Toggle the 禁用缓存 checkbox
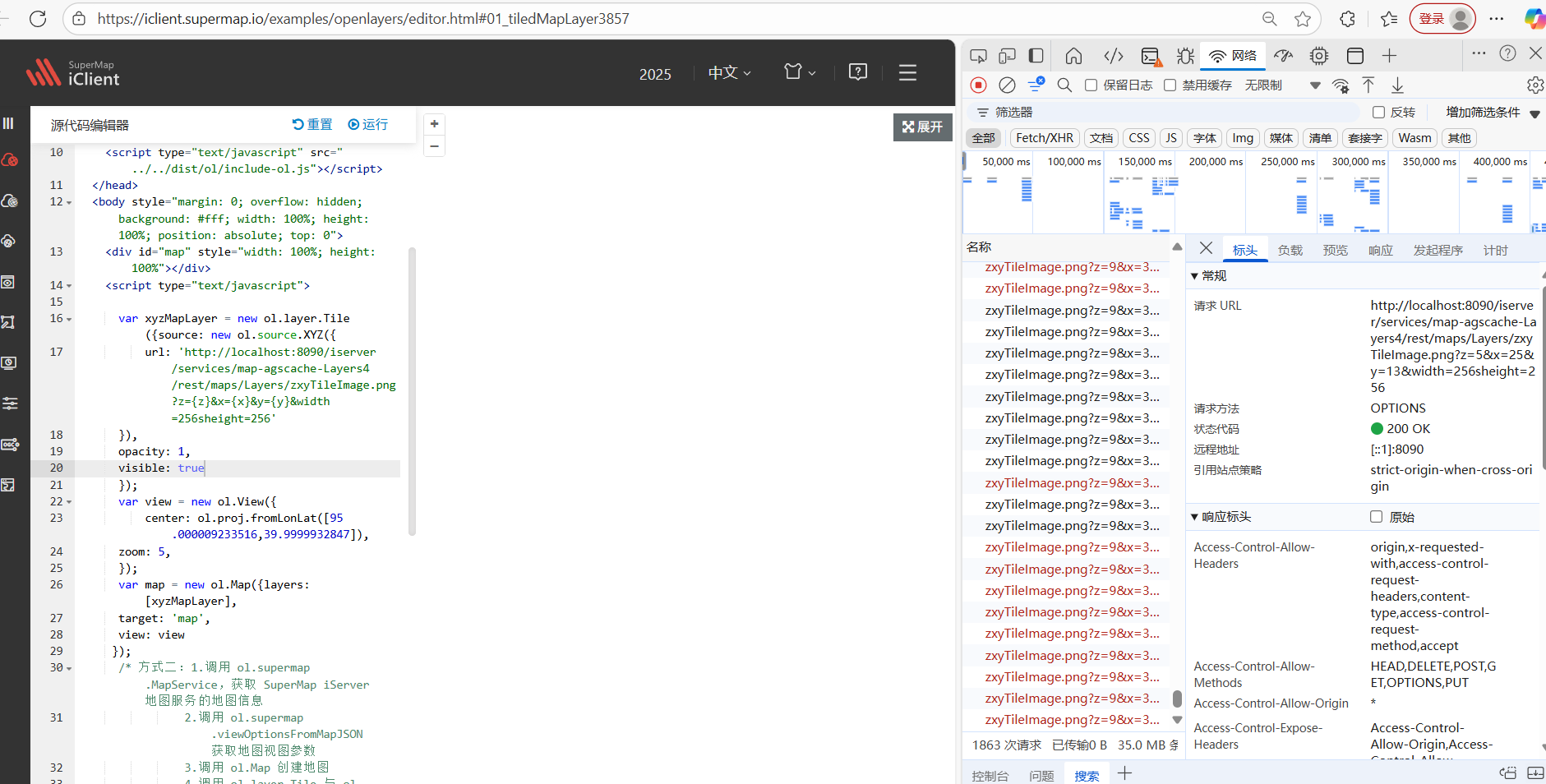The image size is (1546, 784). pyautogui.click(x=1170, y=85)
